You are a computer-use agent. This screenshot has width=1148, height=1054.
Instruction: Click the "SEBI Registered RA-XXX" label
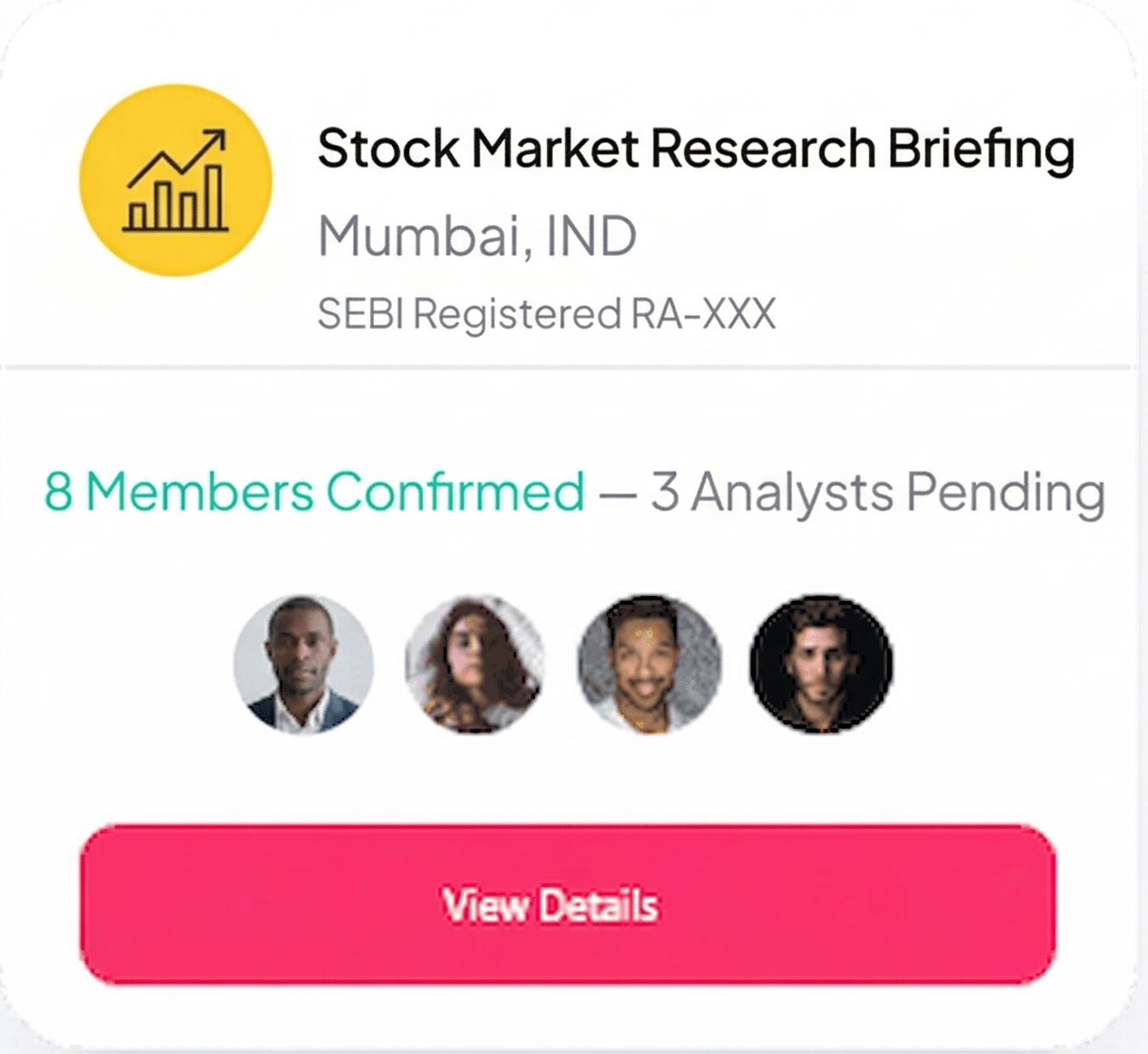[546, 314]
